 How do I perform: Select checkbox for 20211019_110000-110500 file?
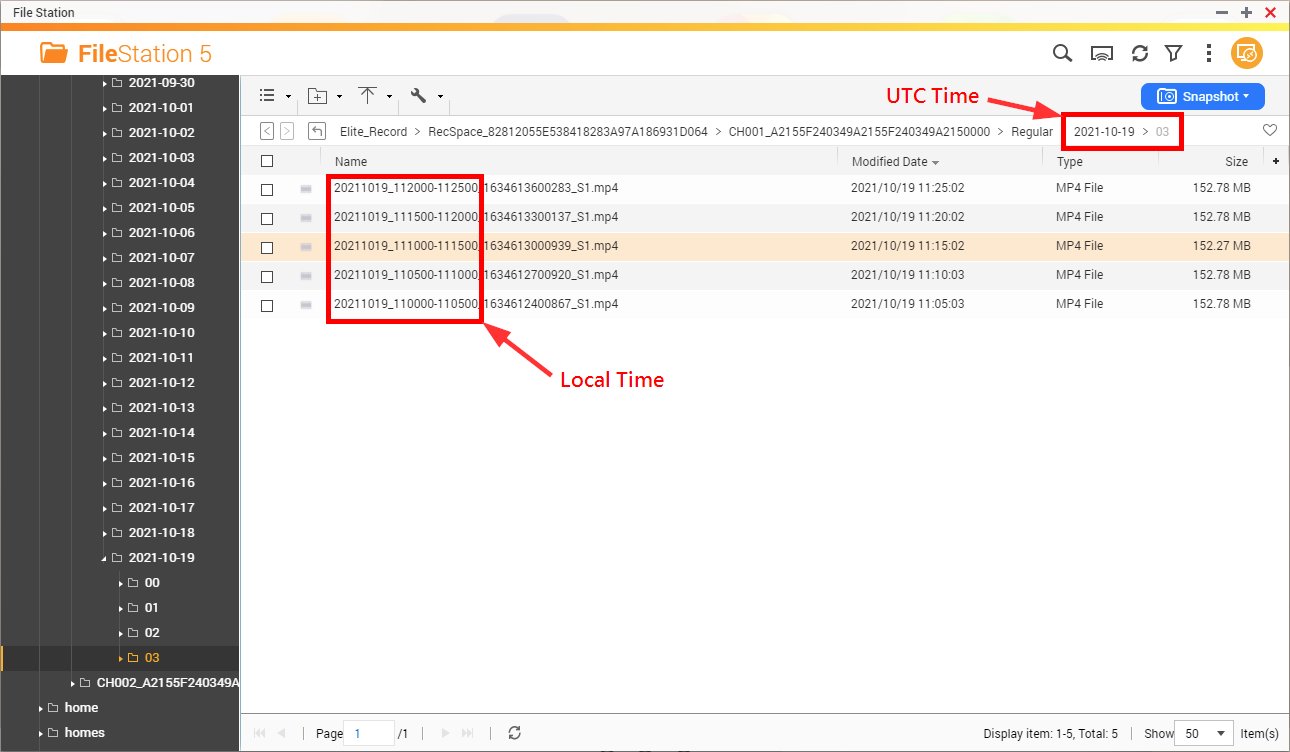[x=267, y=305]
